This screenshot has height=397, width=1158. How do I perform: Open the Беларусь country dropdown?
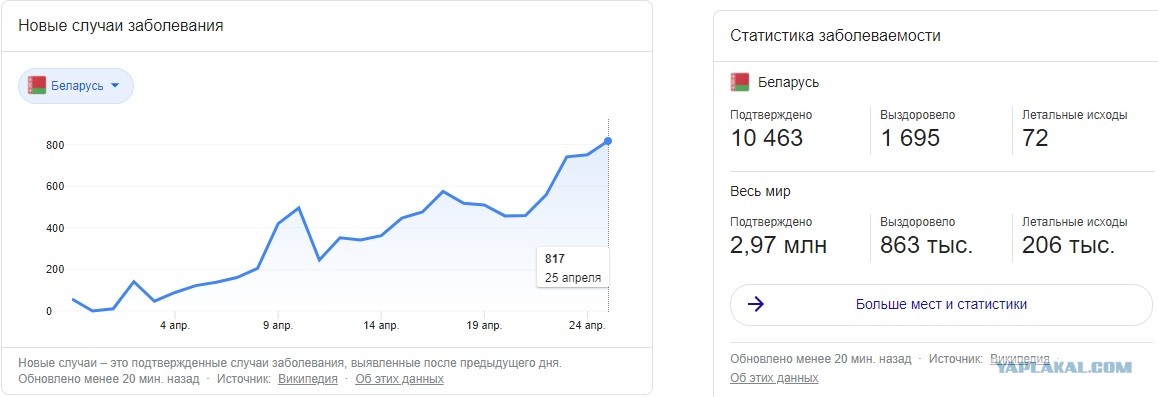75,86
